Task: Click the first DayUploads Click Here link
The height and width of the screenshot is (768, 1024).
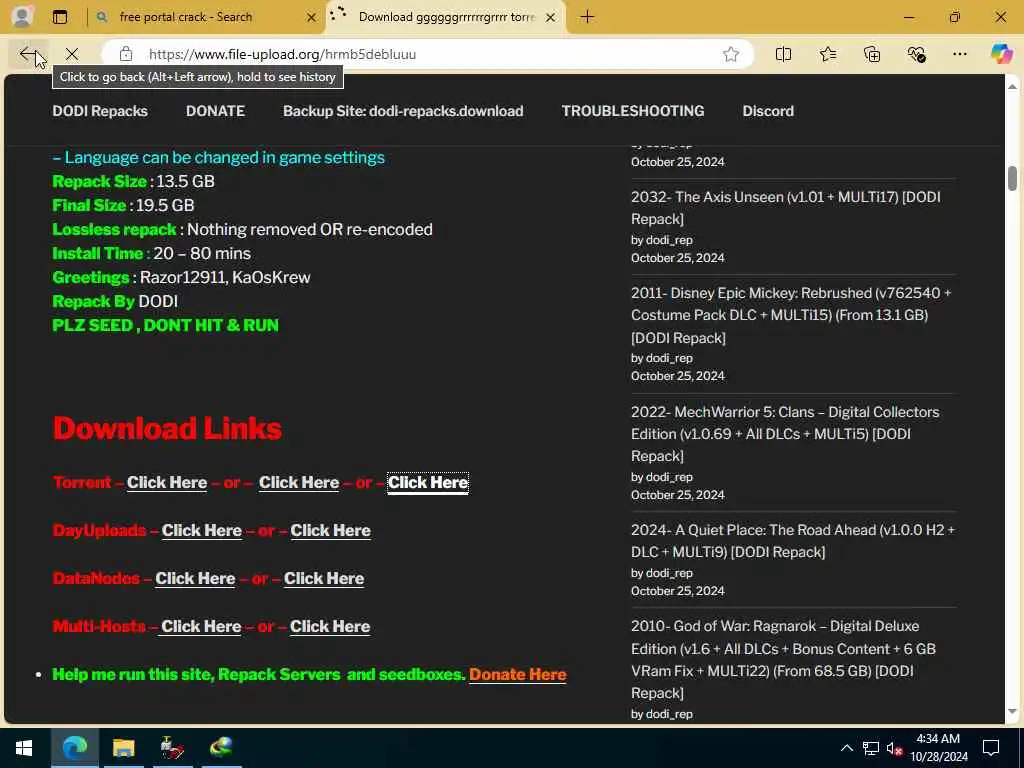Action: pyautogui.click(x=202, y=531)
